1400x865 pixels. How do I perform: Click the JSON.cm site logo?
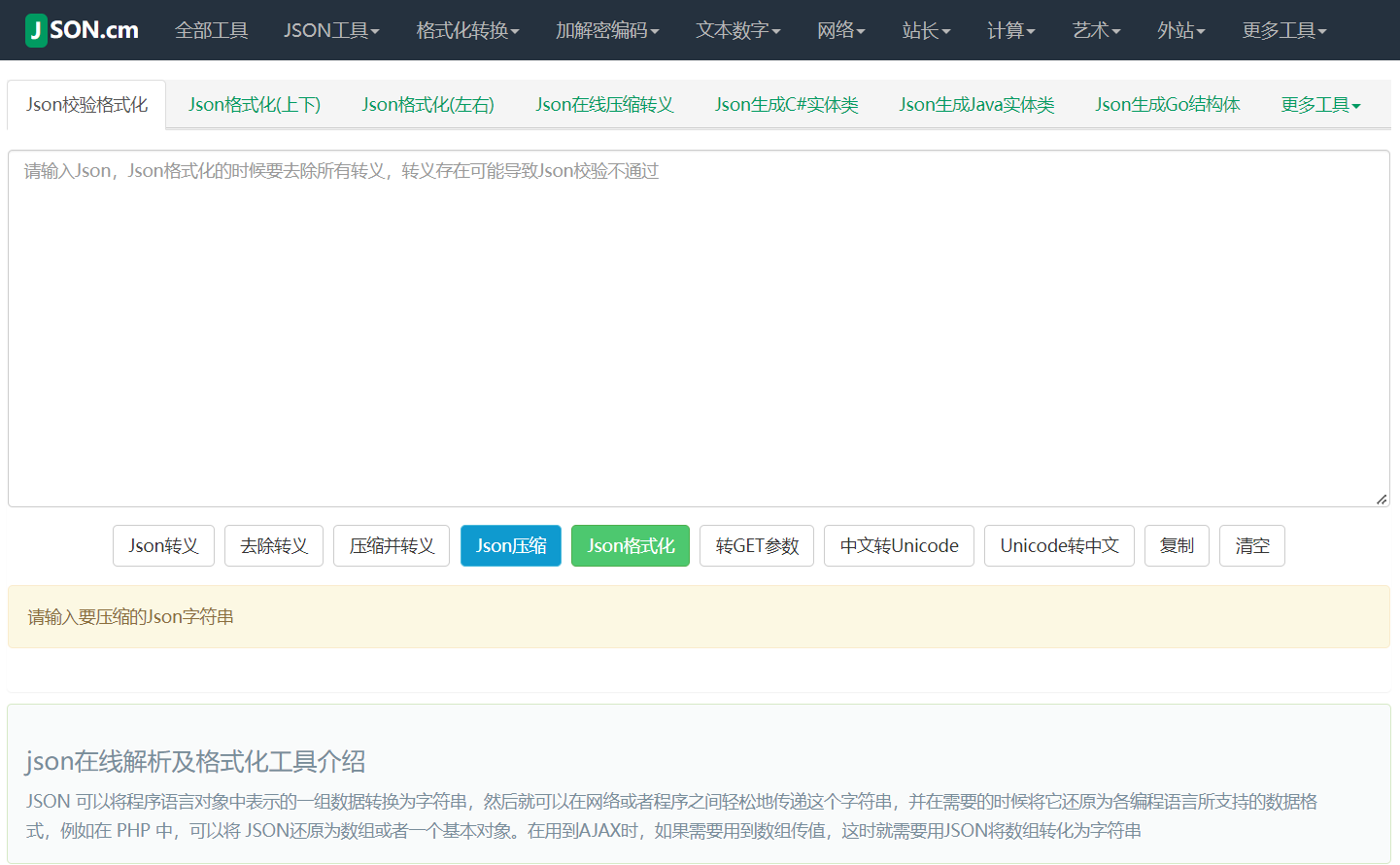(x=83, y=30)
